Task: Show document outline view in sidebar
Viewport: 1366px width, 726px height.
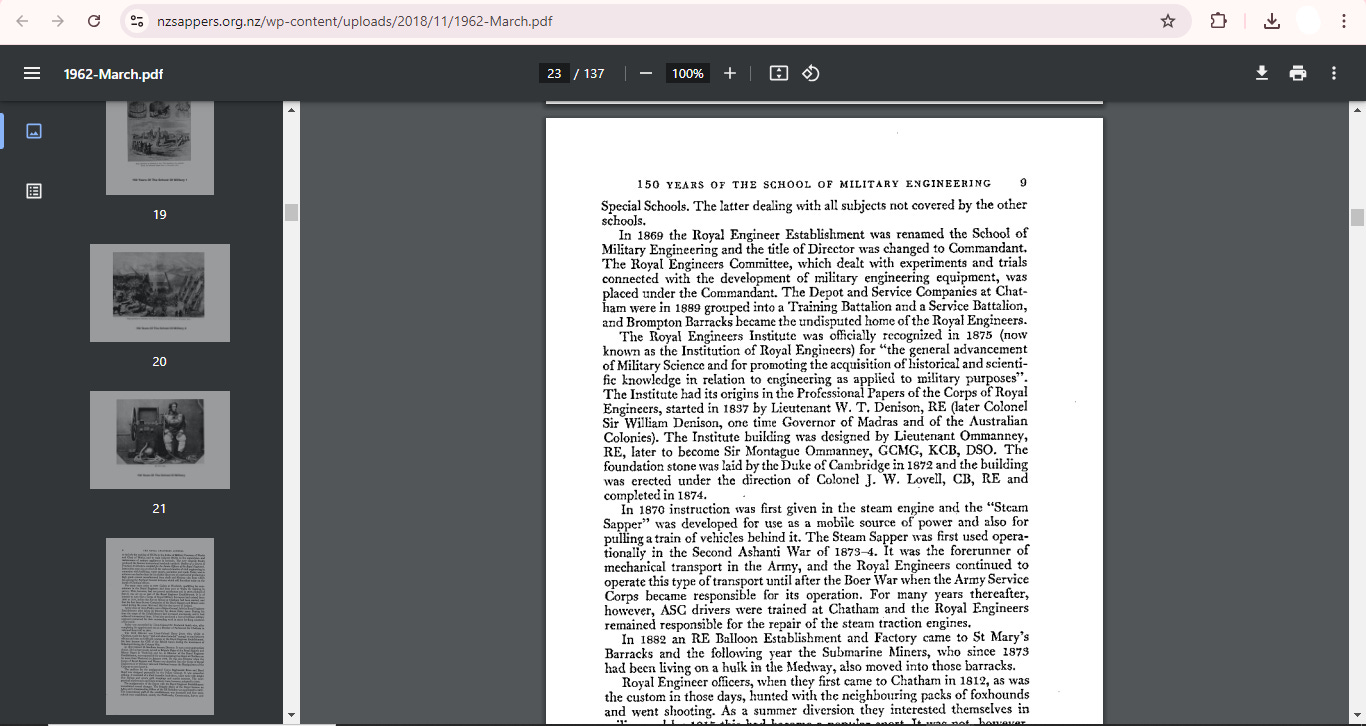Action: (x=34, y=190)
